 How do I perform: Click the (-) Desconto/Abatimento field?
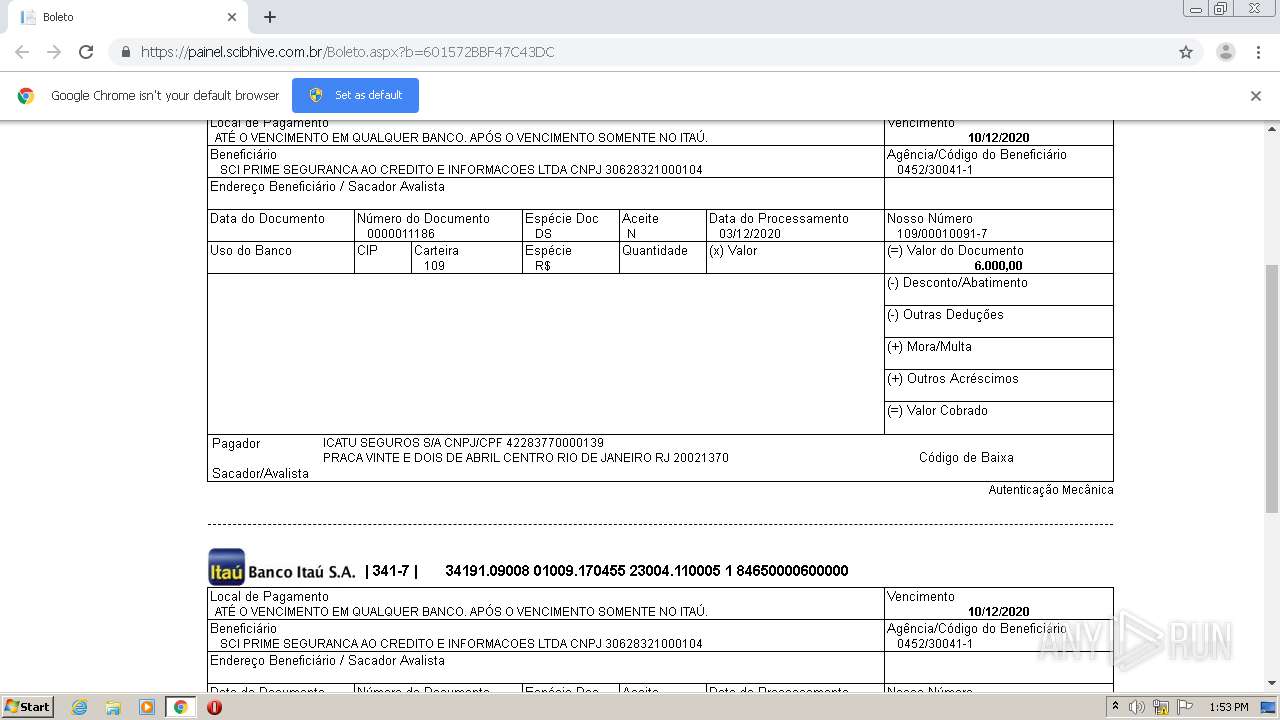tap(998, 290)
